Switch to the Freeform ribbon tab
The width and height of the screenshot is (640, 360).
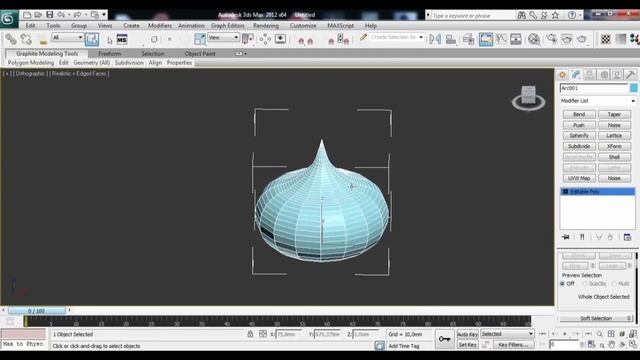(109, 53)
